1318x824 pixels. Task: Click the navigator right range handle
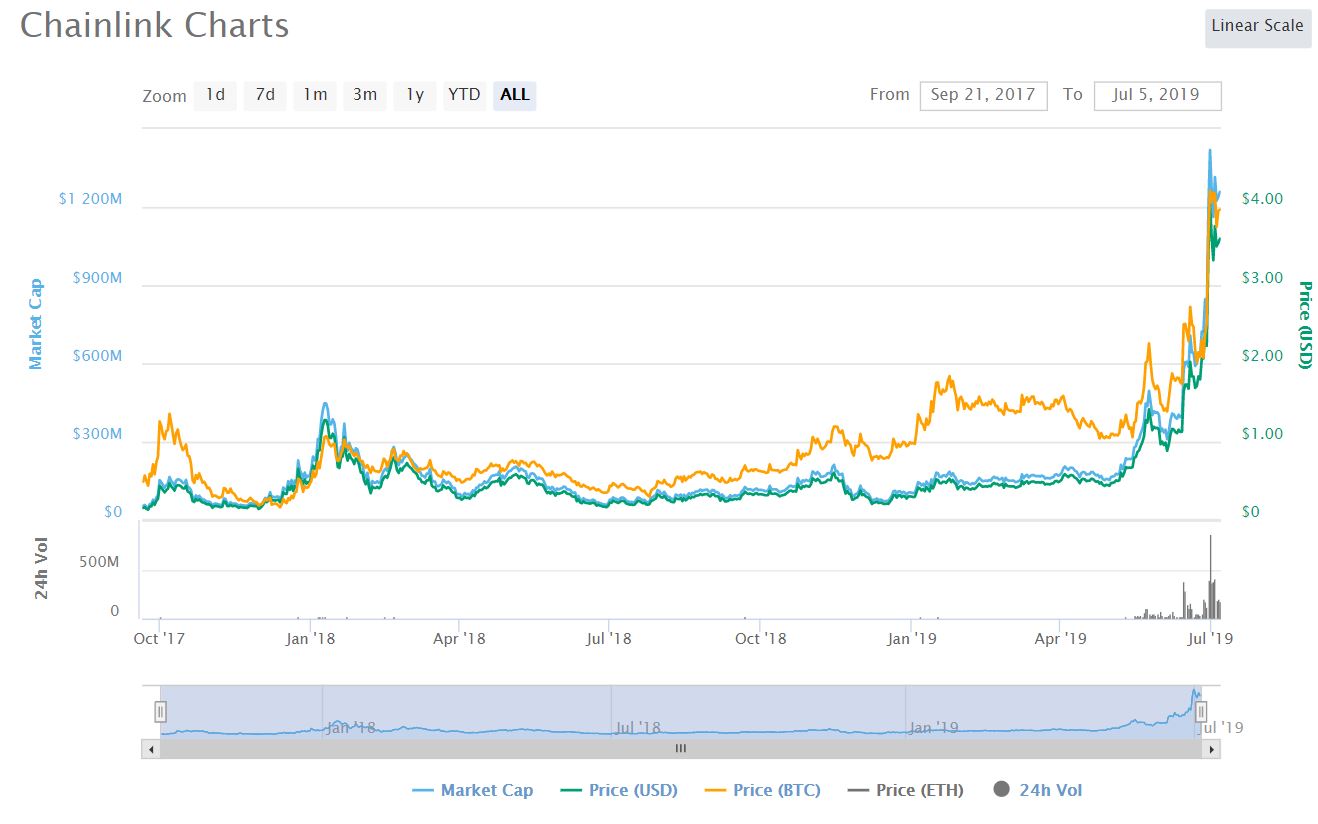[1202, 712]
